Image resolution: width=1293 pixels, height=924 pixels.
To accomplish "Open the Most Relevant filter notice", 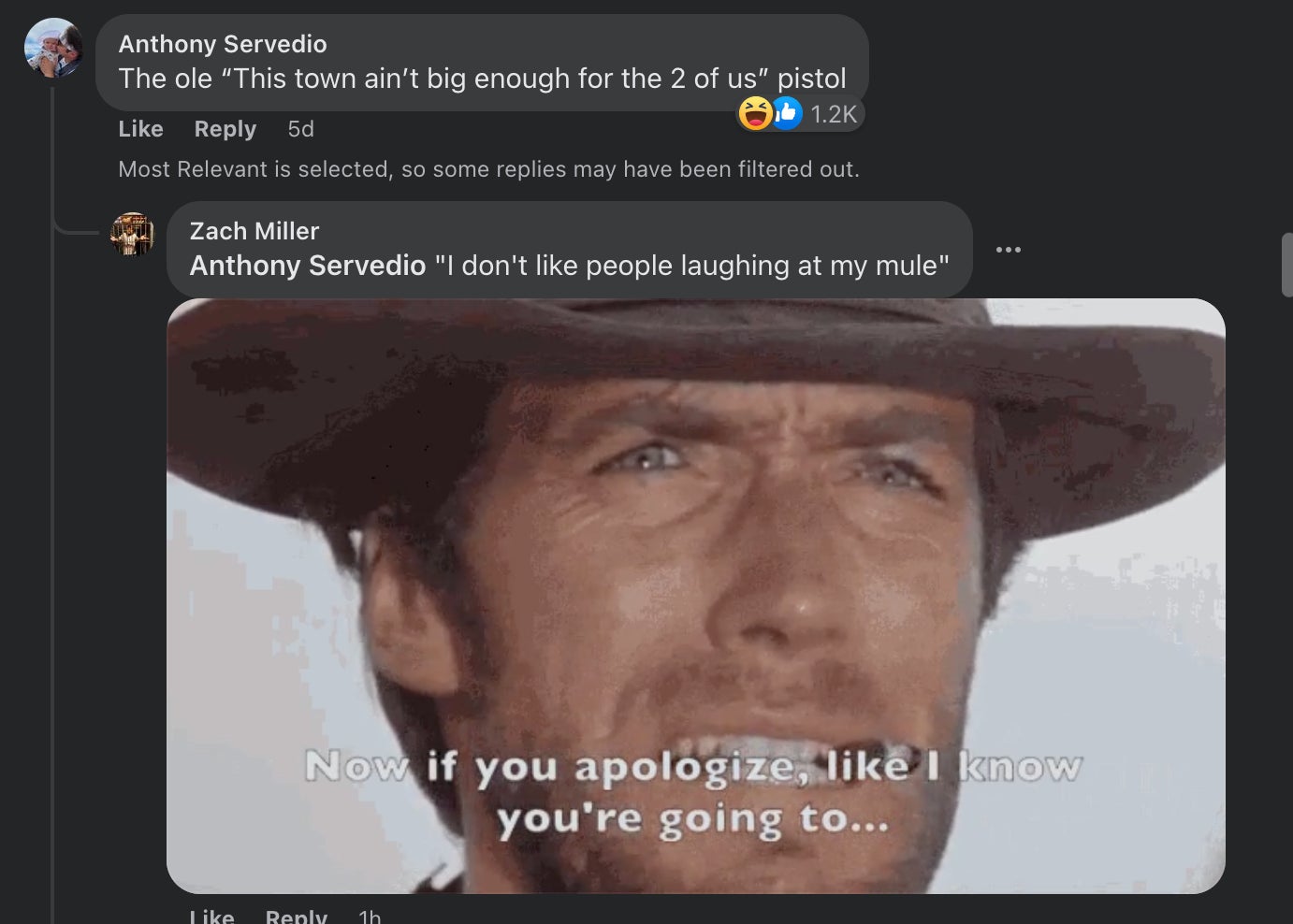I will tap(488, 169).
